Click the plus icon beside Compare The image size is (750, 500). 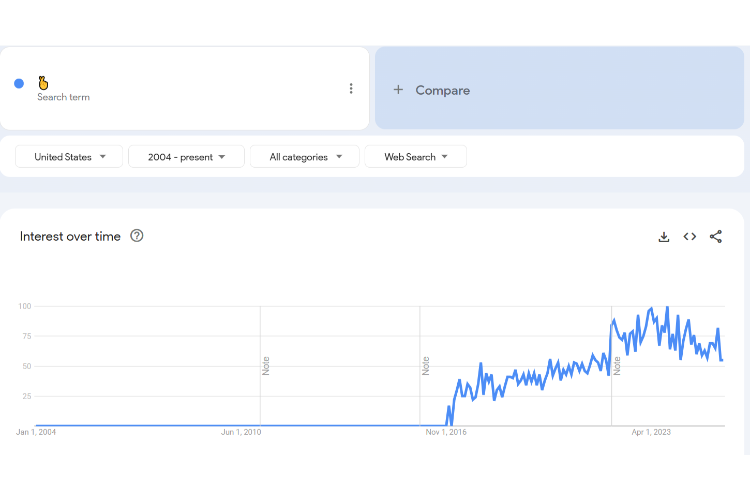pyautogui.click(x=398, y=90)
